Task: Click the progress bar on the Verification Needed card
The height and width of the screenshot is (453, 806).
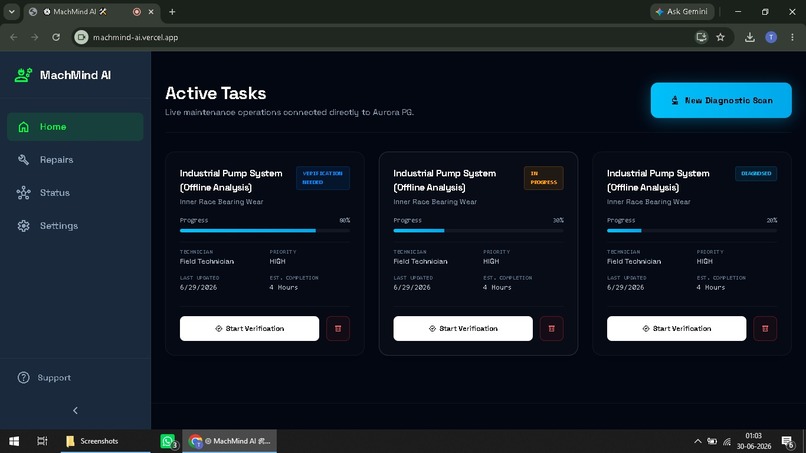Action: point(265,231)
